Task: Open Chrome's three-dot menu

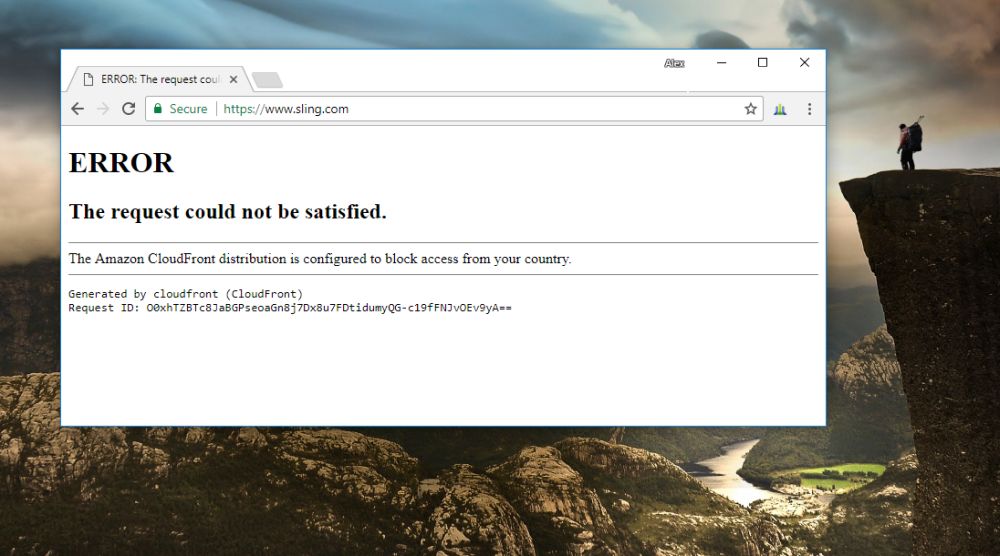Action: [x=809, y=109]
